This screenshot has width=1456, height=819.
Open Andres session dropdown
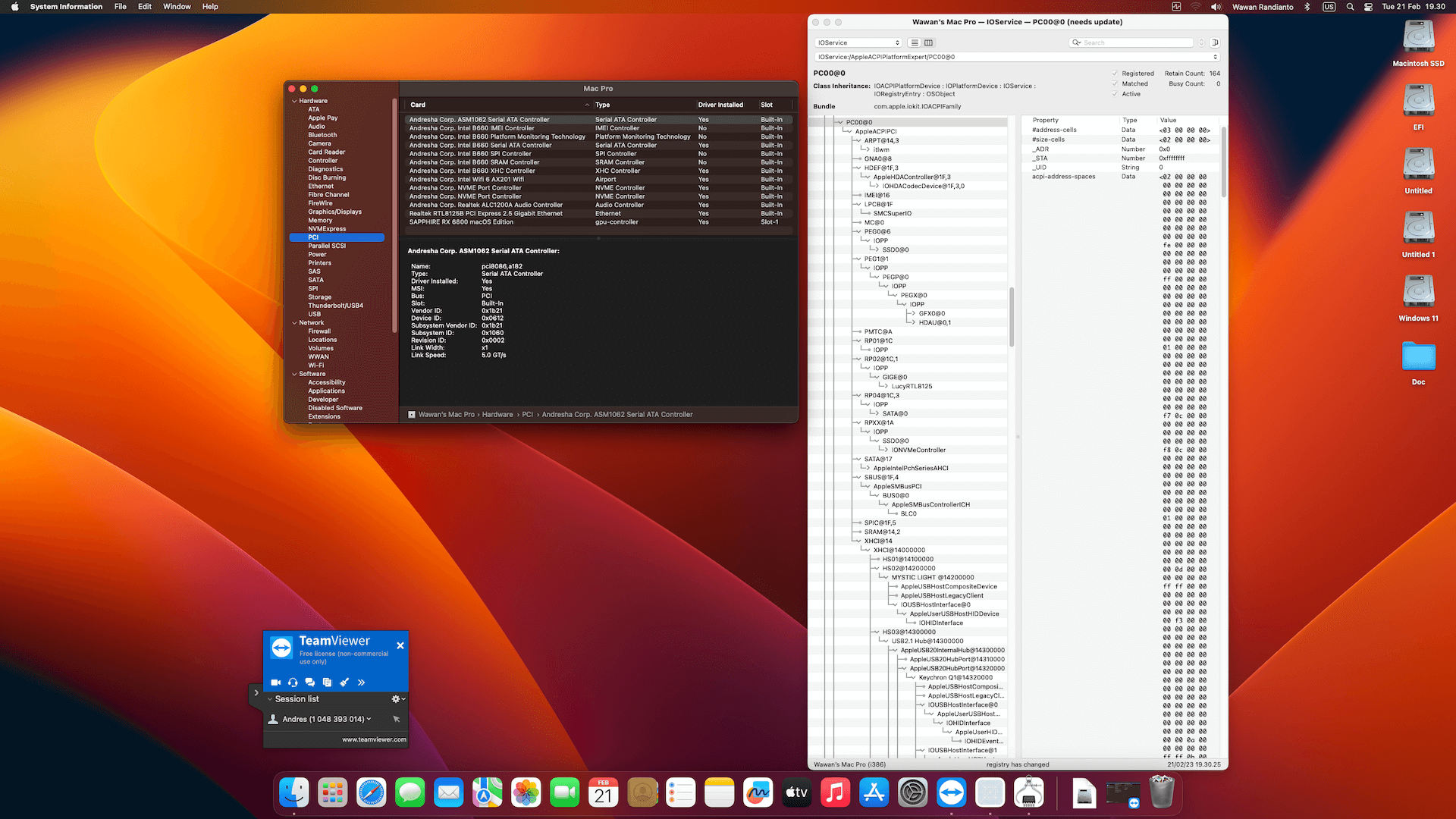tap(369, 719)
